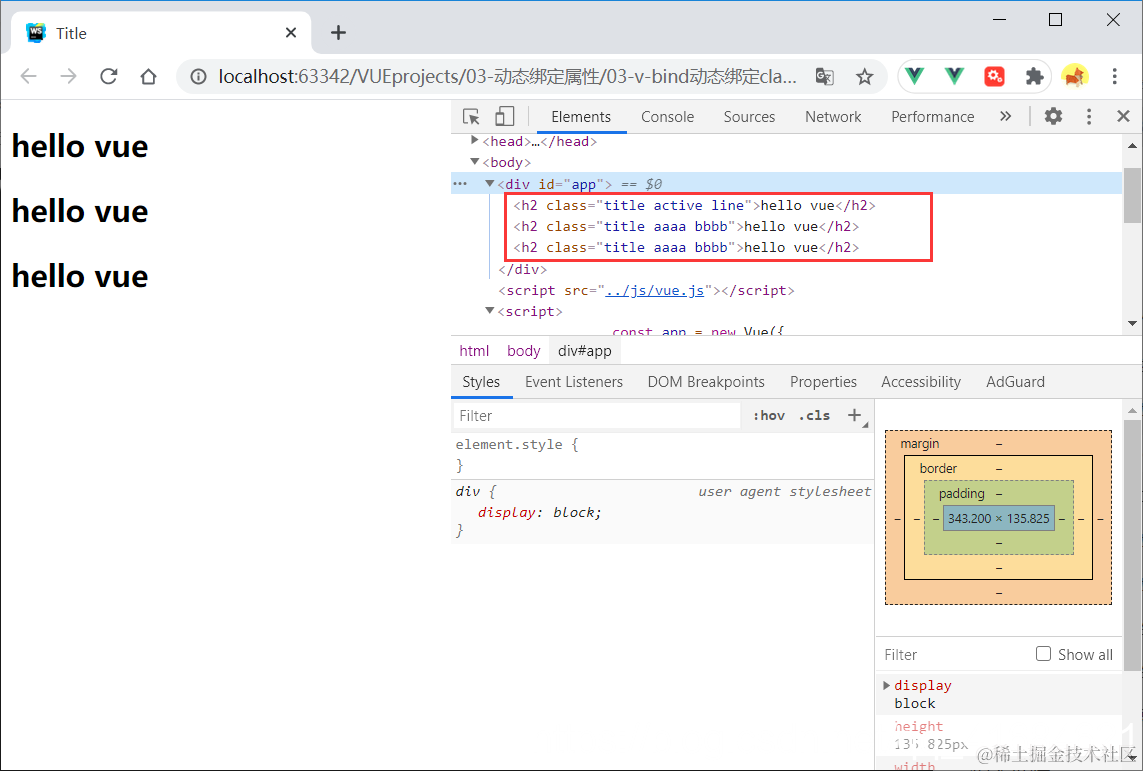Toggle .cls class editor panel

coord(814,415)
